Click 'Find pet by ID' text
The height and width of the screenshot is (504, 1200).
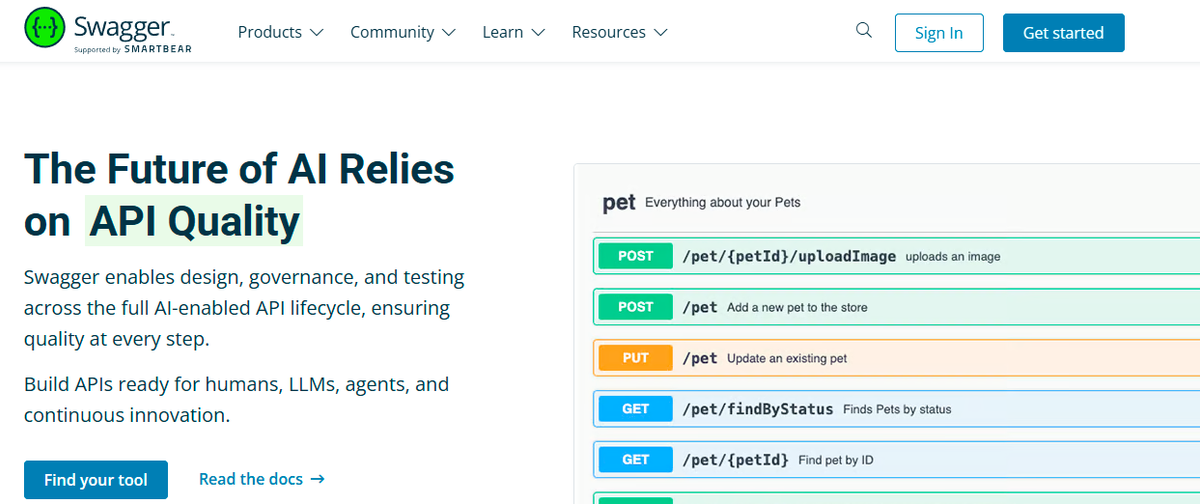(836, 461)
